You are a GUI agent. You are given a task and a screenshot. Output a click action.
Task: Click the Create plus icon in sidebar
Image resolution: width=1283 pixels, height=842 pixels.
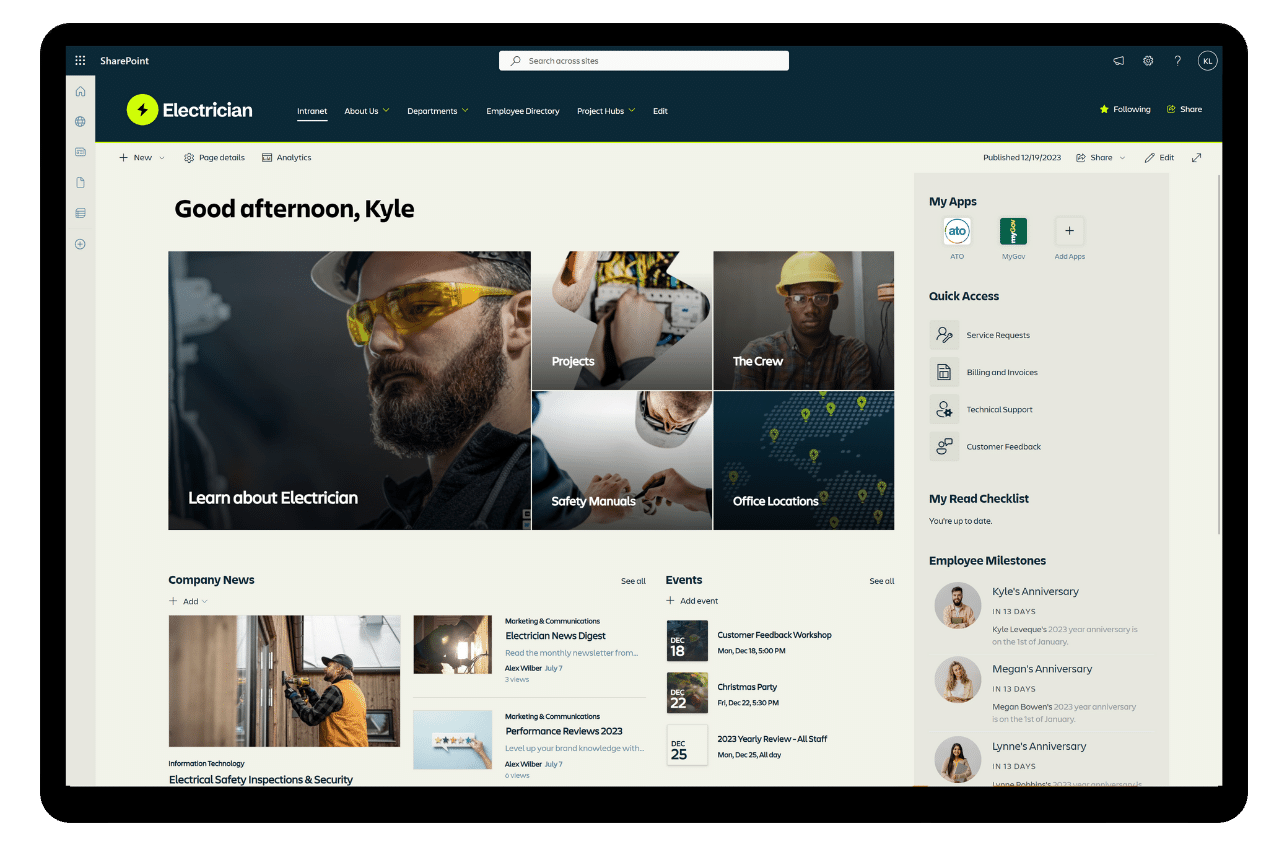80,244
